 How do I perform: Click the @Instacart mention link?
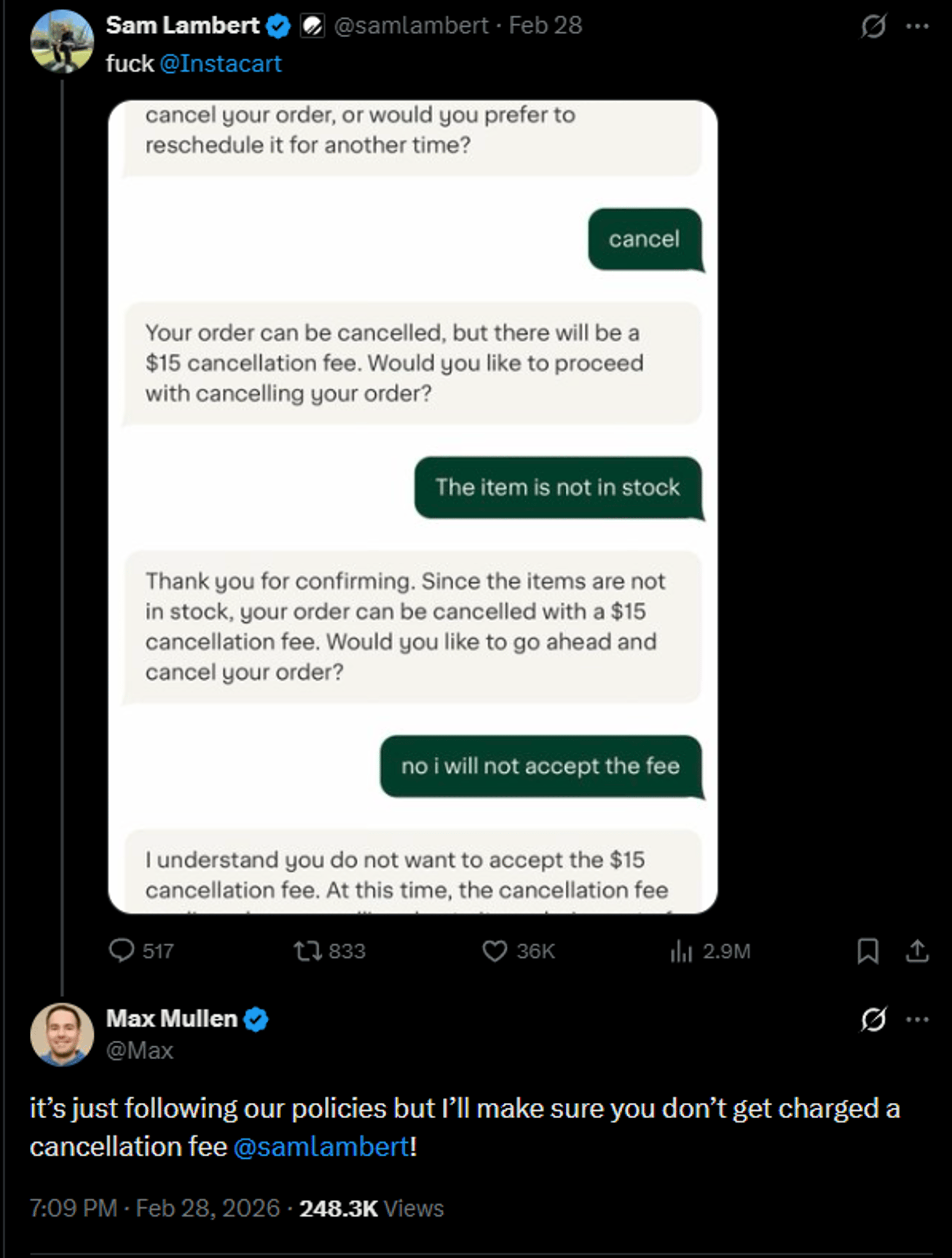(221, 63)
